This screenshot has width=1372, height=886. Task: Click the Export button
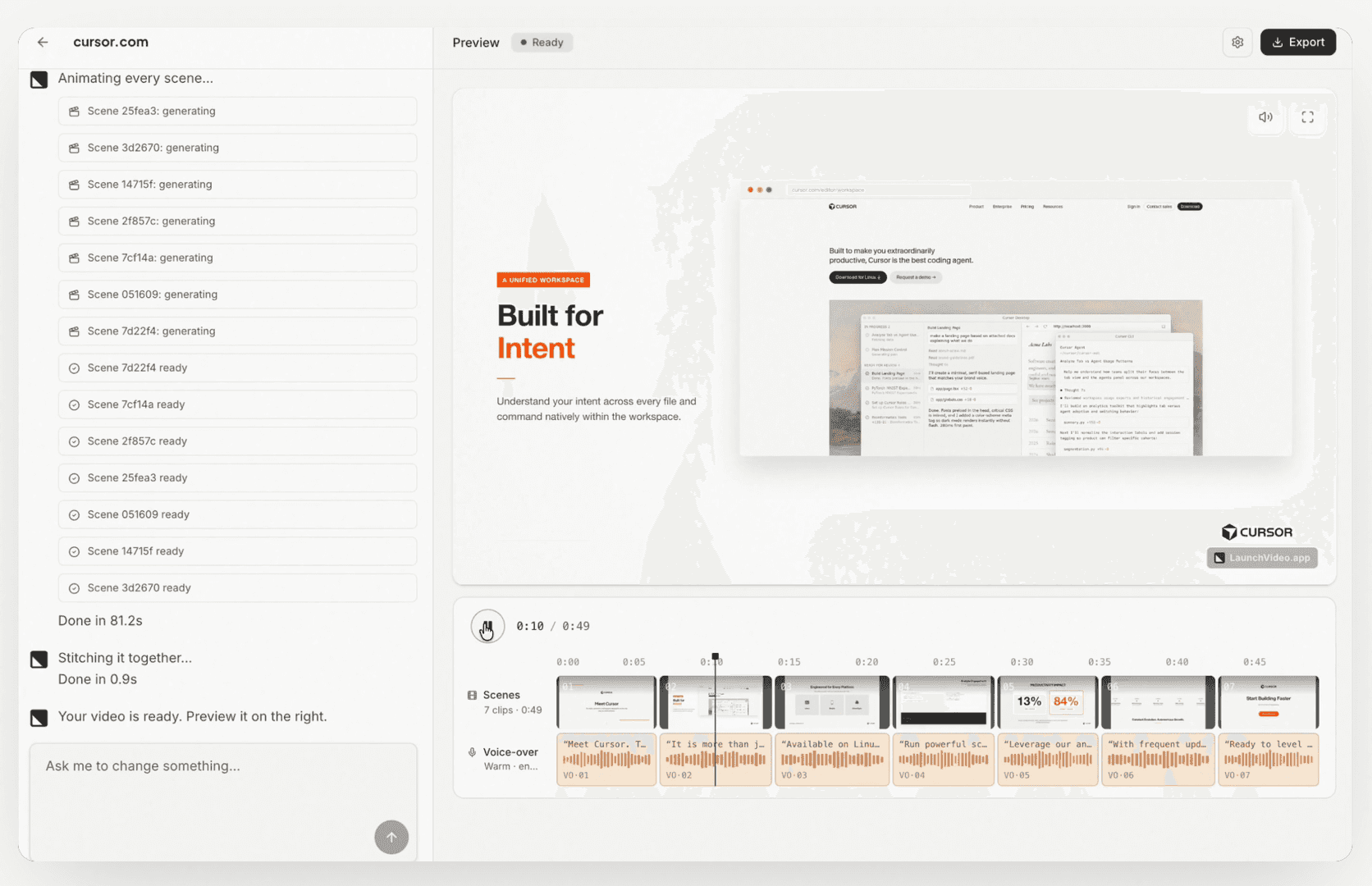(x=1298, y=42)
